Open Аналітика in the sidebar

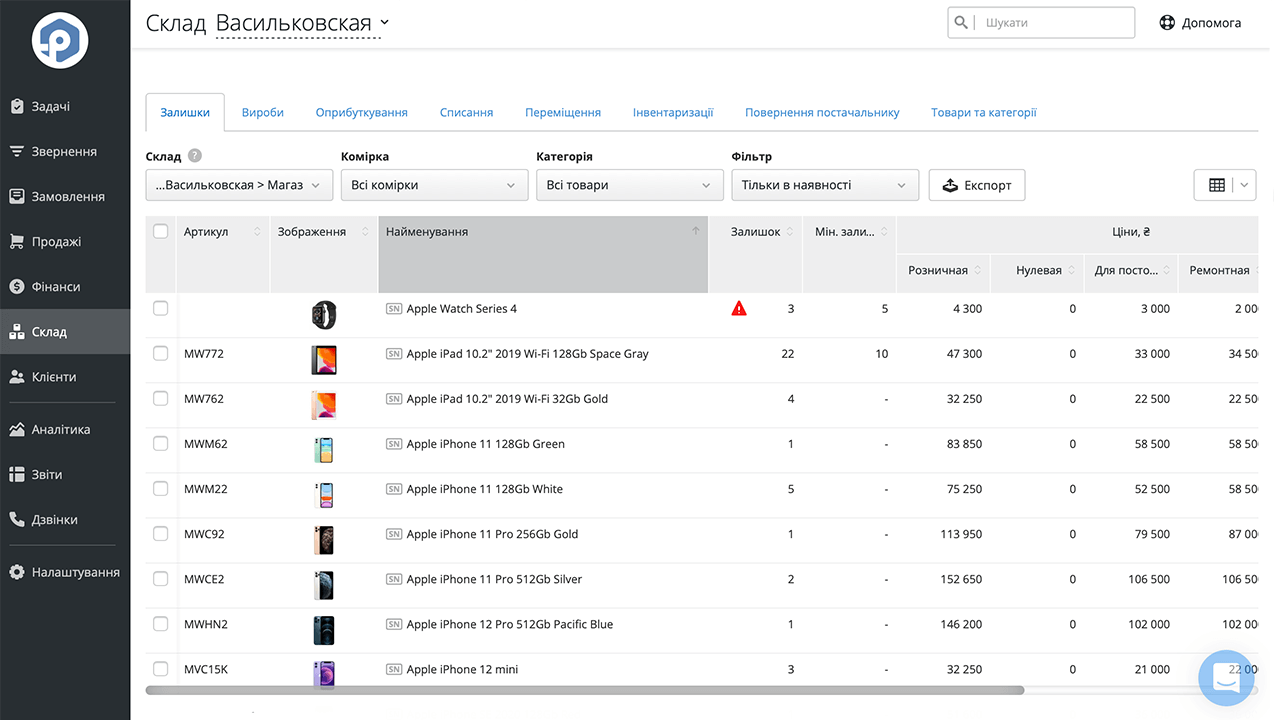(65, 429)
